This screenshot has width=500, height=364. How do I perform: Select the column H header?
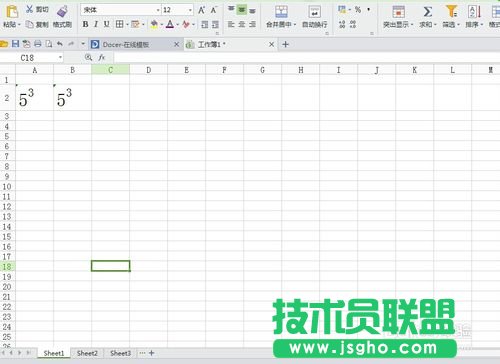point(301,70)
